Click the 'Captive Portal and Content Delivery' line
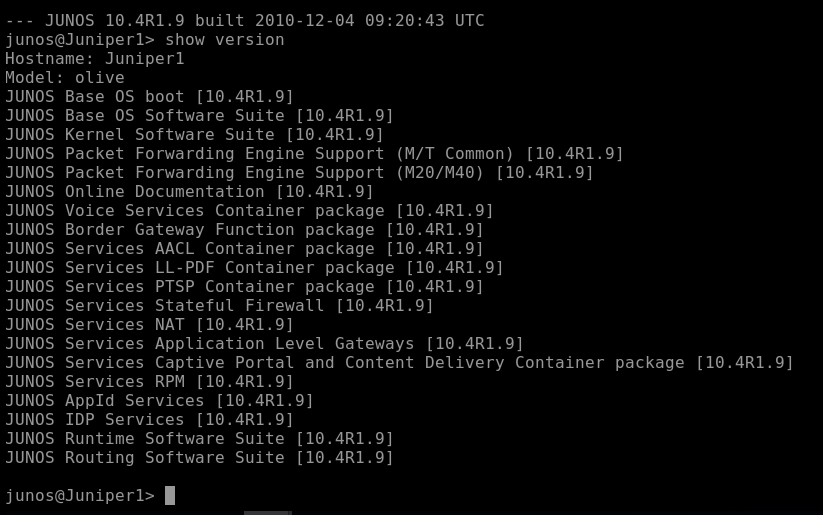This screenshot has height=515, width=823. [399, 363]
